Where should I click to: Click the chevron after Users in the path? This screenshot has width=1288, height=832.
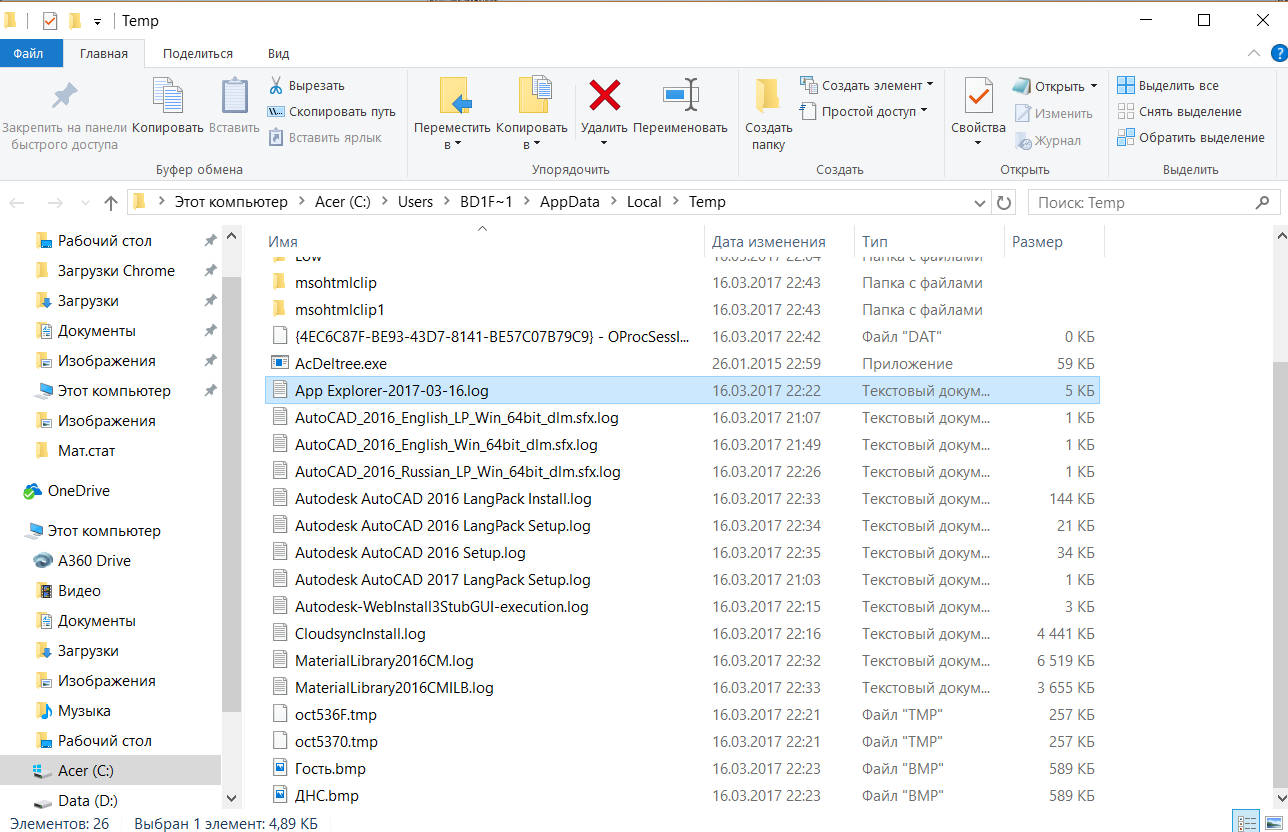pyautogui.click(x=447, y=202)
